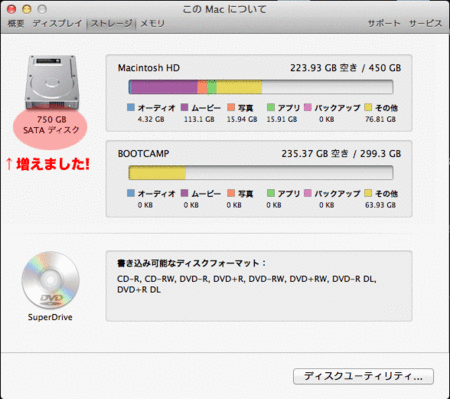Click the Macintosh HD volume name
The height and width of the screenshot is (399, 450).
pos(149,68)
